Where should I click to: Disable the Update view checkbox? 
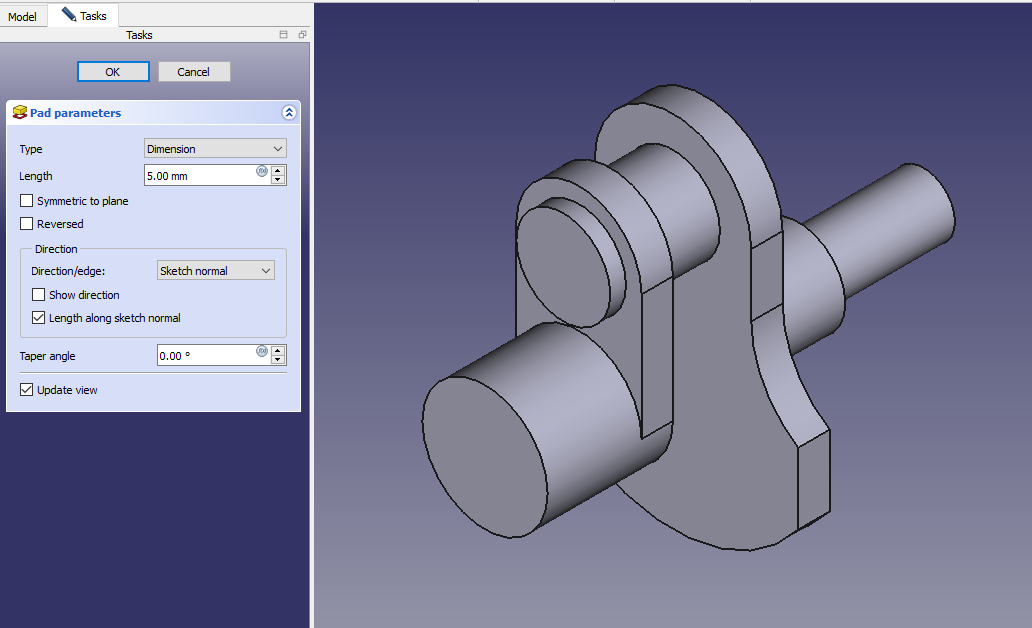click(x=26, y=390)
